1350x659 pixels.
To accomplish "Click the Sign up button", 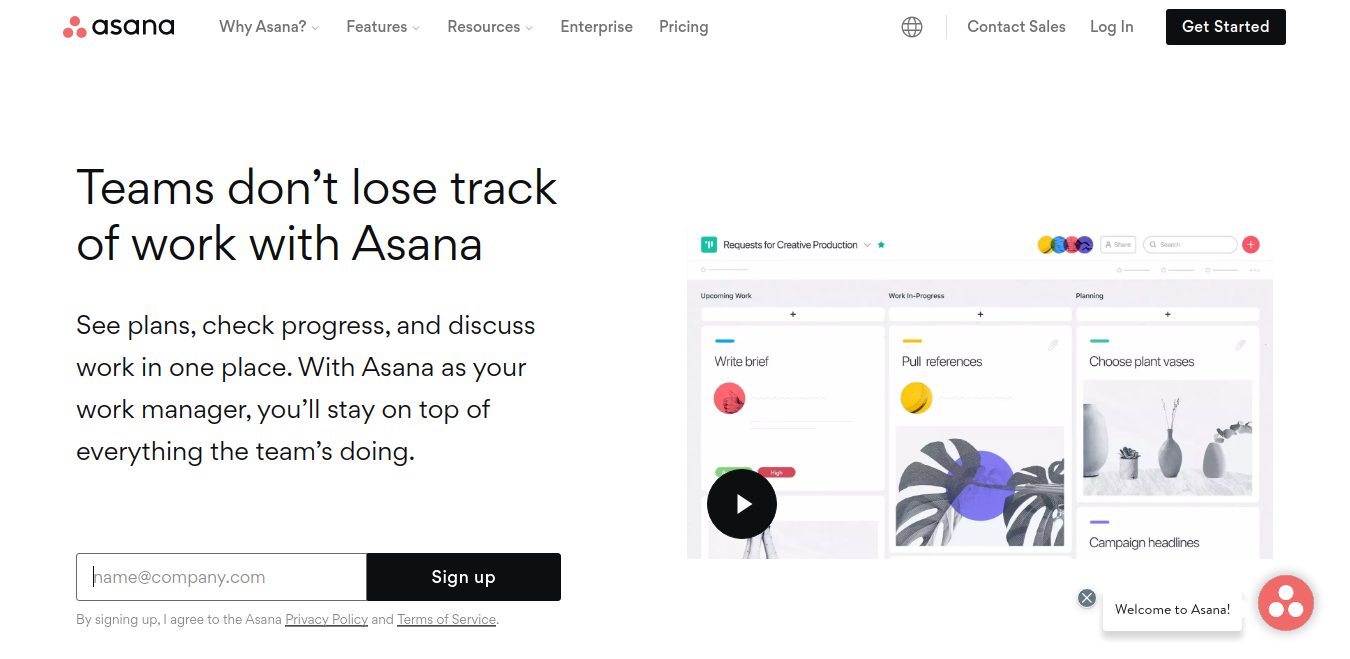I will click(x=464, y=577).
